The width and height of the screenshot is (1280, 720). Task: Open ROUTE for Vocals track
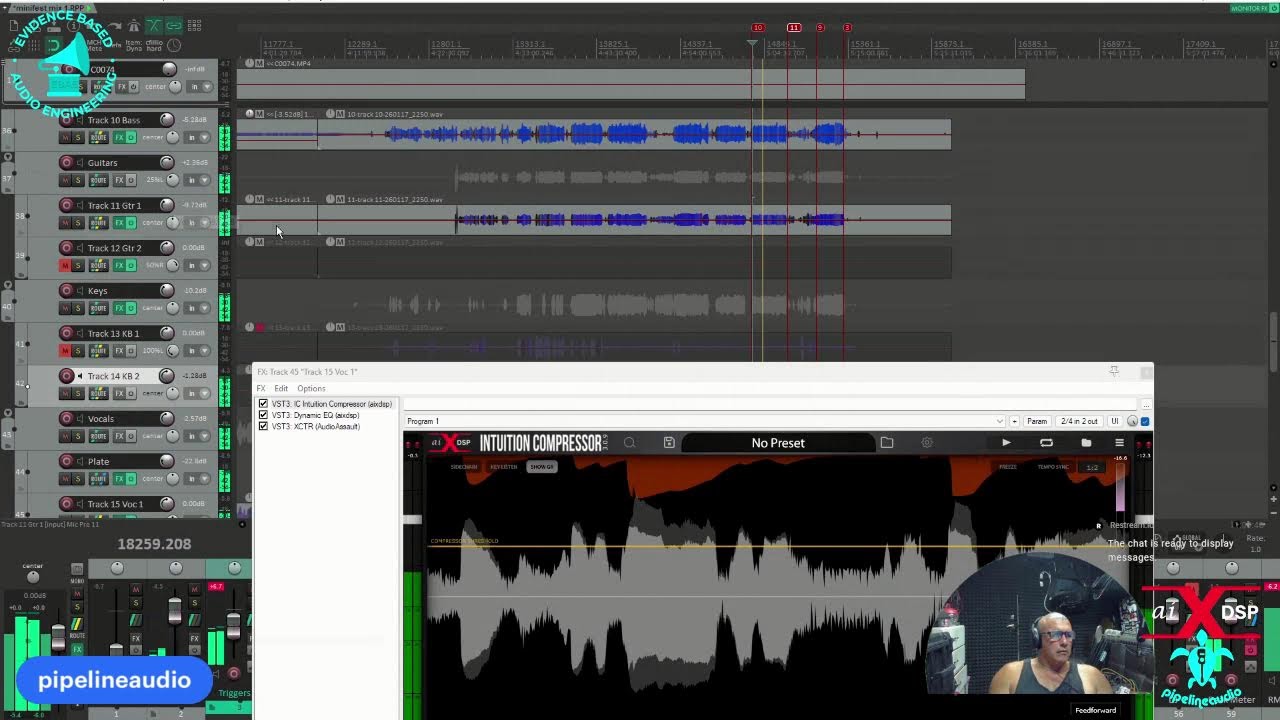click(99, 436)
